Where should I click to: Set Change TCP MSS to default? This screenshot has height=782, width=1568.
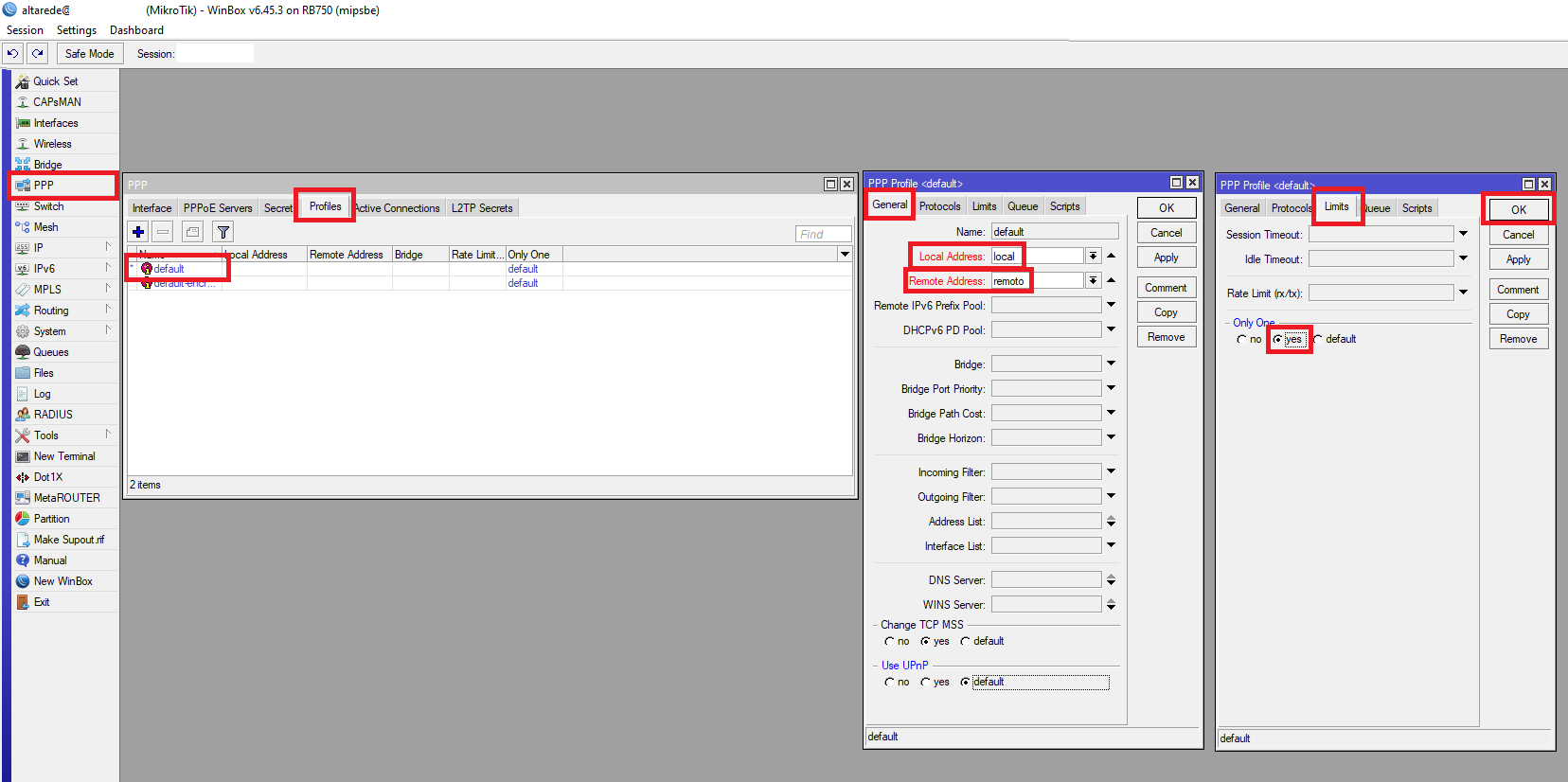(966, 642)
